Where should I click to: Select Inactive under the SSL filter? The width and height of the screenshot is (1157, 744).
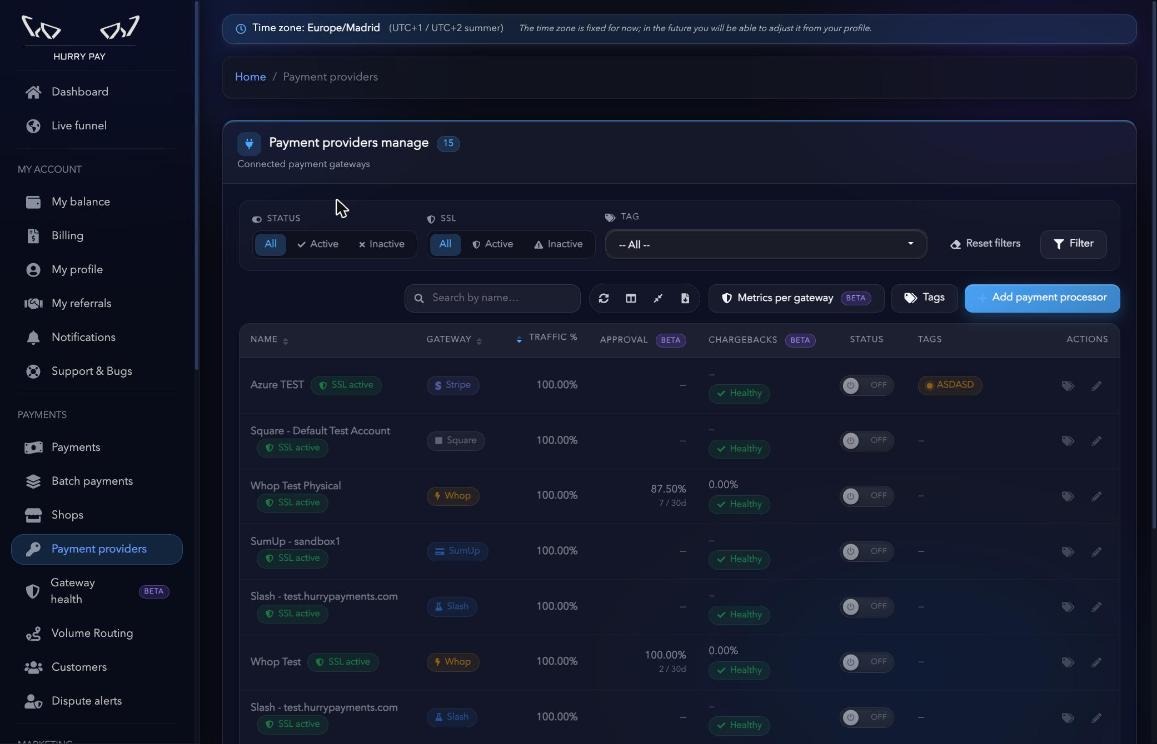(x=559, y=244)
